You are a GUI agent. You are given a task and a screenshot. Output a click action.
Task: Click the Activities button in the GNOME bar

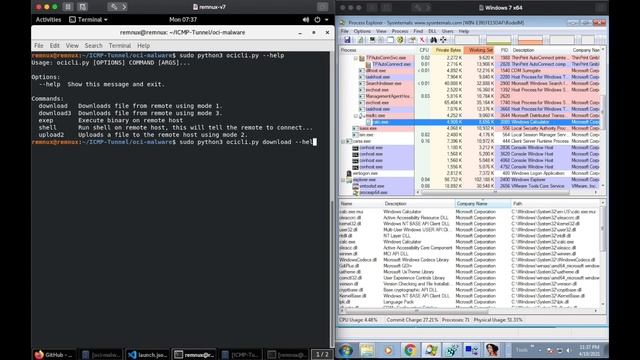pos(48,20)
